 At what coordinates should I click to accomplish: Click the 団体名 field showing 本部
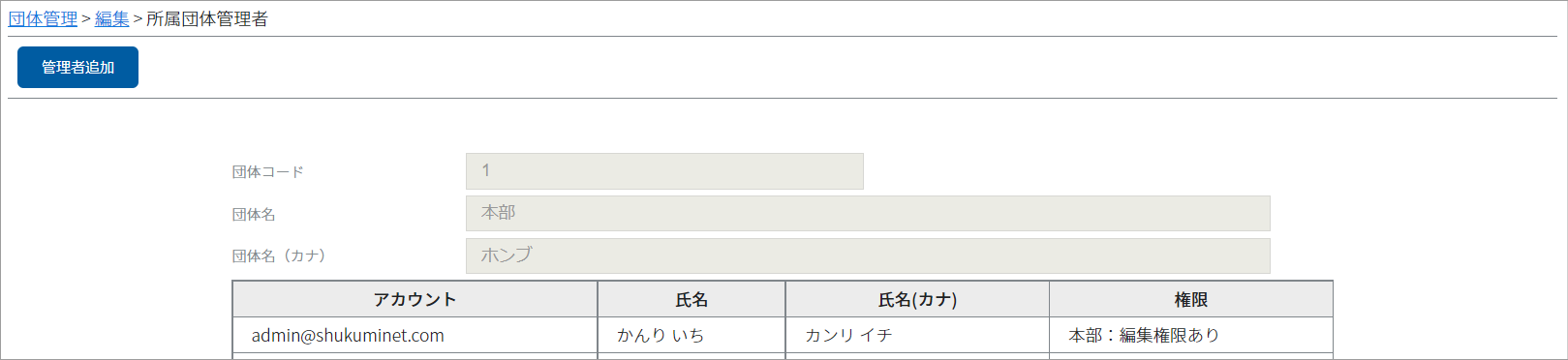coord(868,214)
